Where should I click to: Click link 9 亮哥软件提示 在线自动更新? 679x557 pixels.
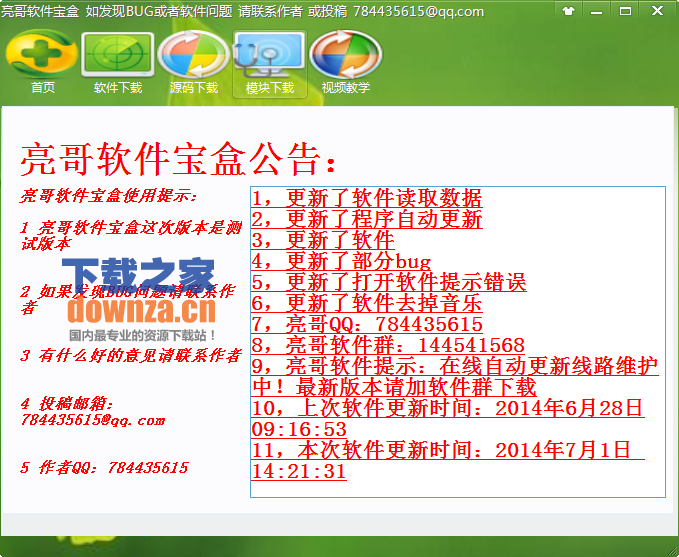click(455, 376)
